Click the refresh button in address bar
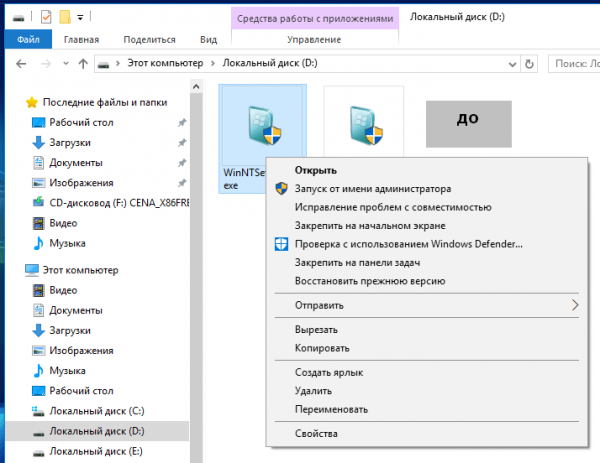Image resolution: width=600 pixels, height=463 pixels. (x=529, y=64)
